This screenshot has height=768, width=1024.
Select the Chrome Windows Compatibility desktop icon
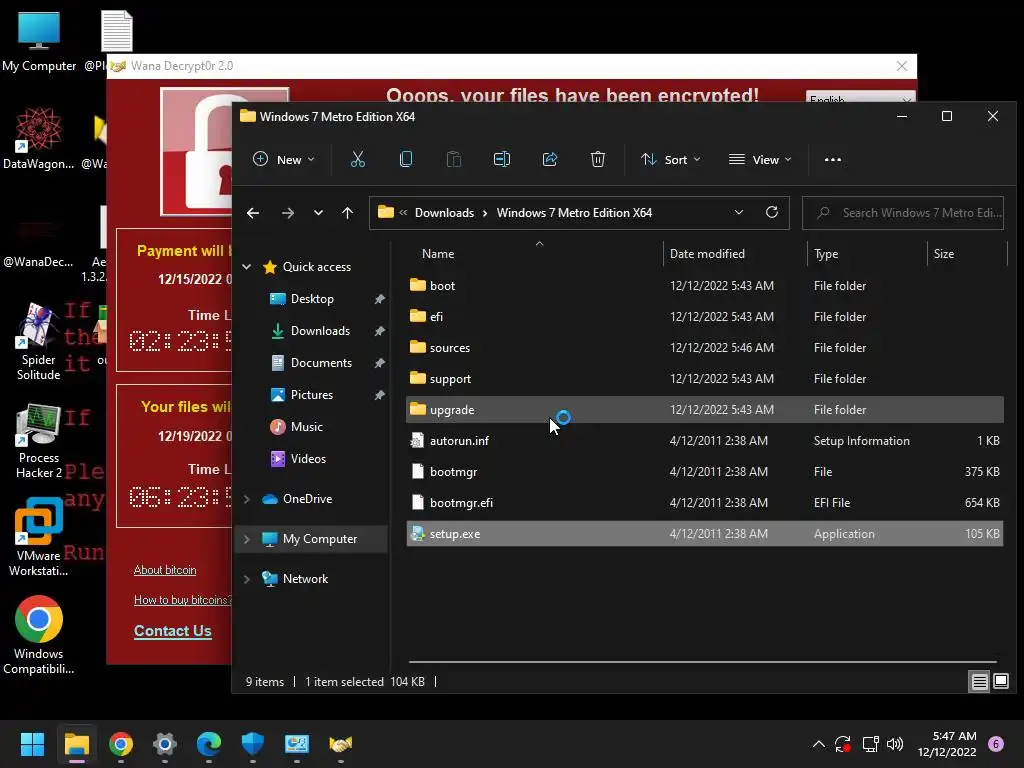tap(39, 635)
